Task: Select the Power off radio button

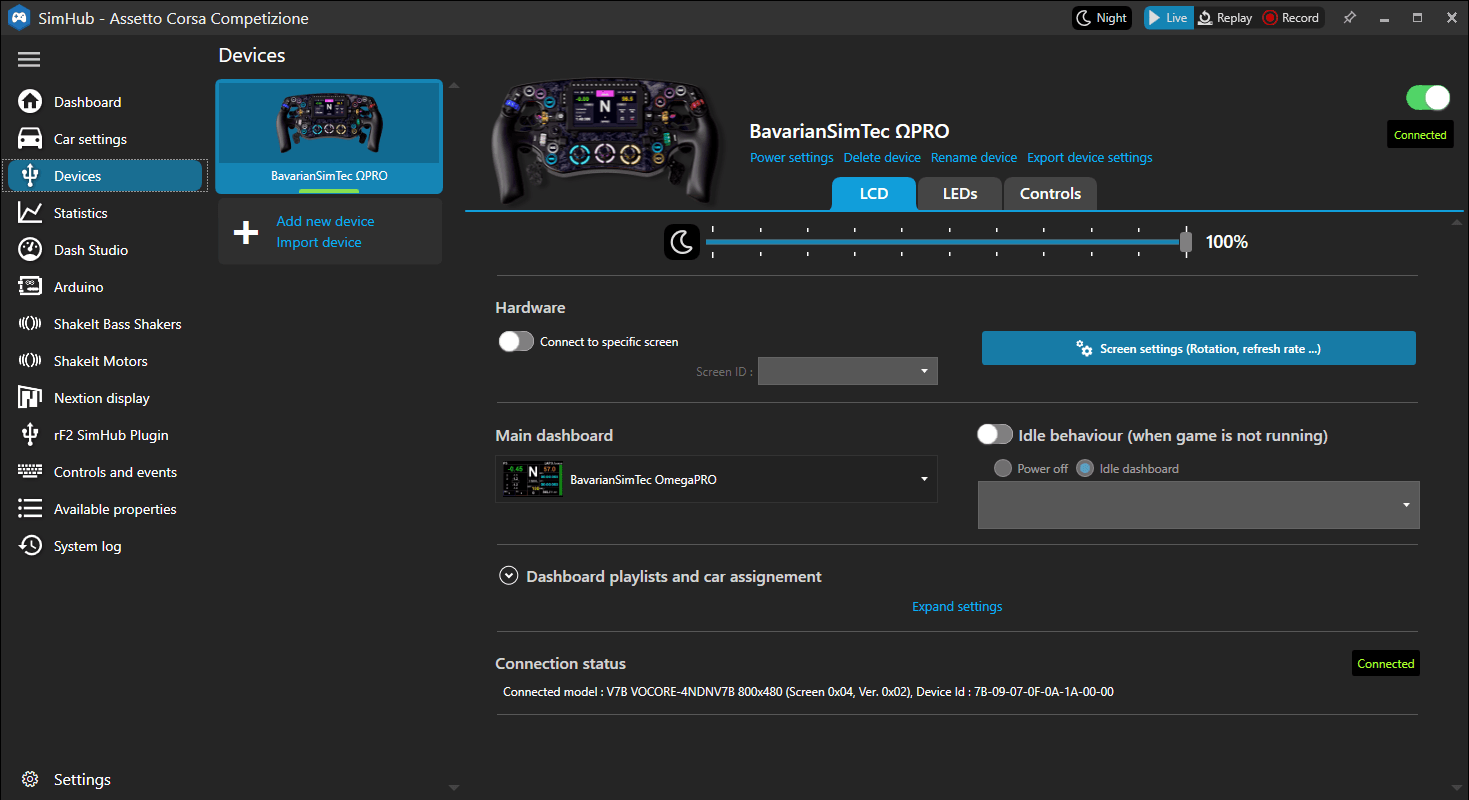Action: point(1002,469)
